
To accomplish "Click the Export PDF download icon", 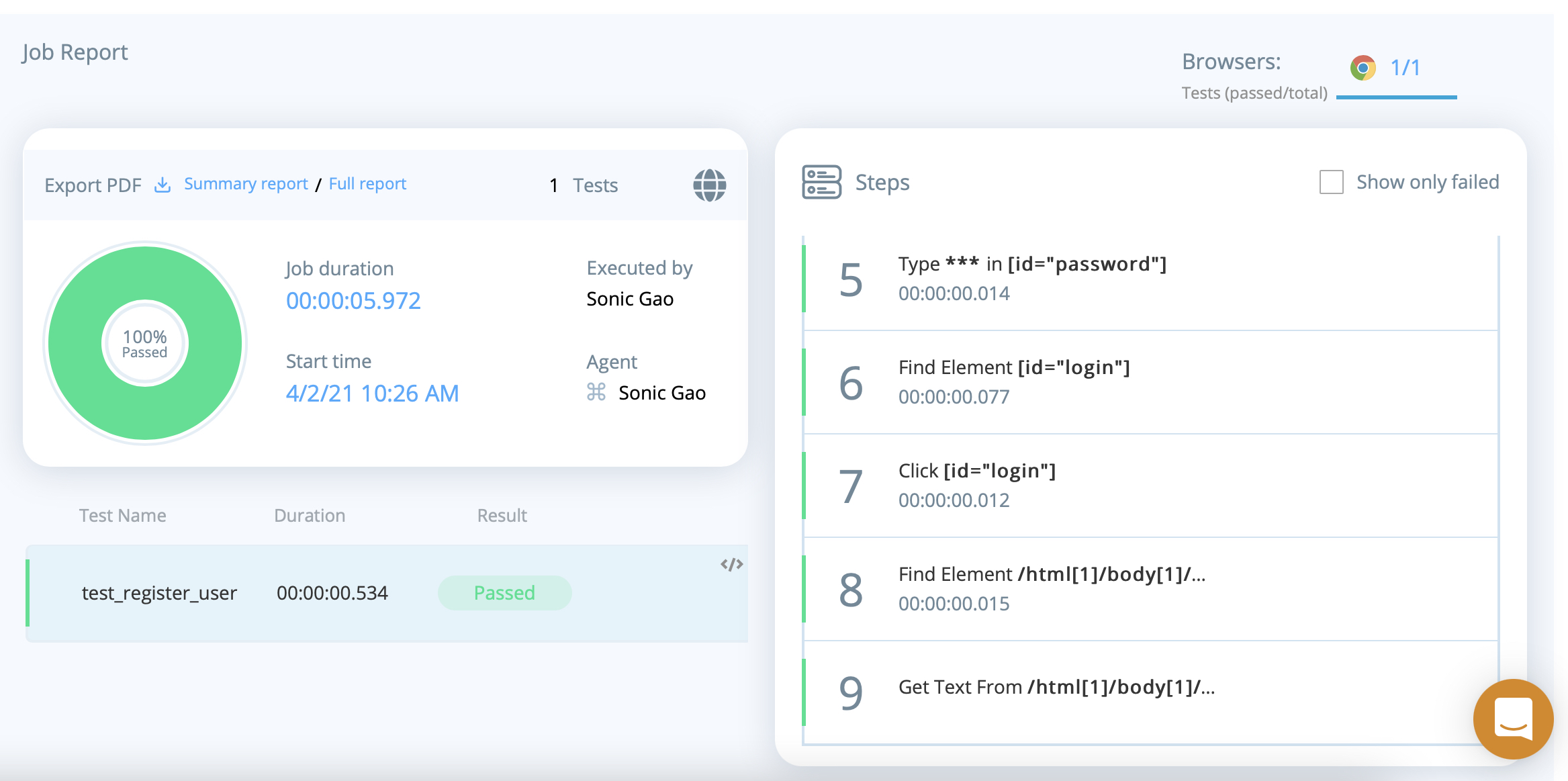I will pos(163,185).
